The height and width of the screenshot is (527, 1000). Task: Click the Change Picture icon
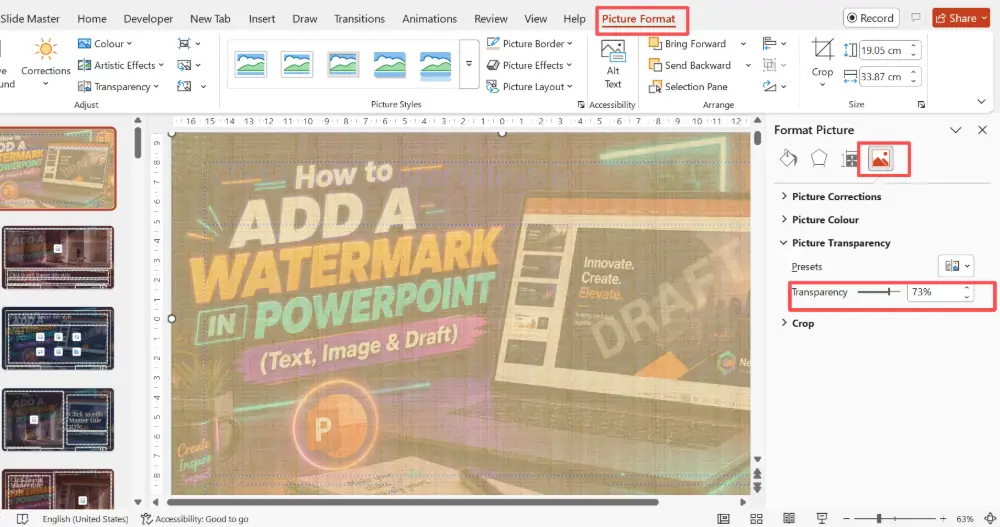184,65
